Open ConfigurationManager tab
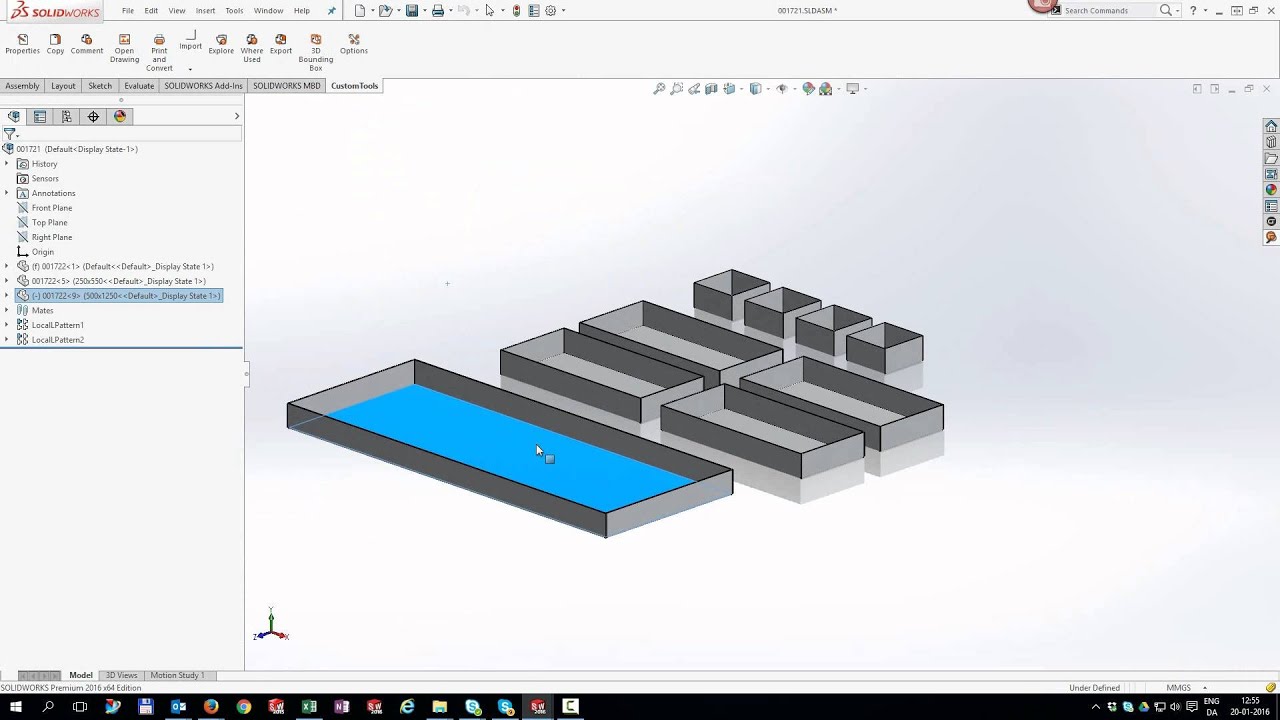1280x720 pixels. [x=67, y=116]
